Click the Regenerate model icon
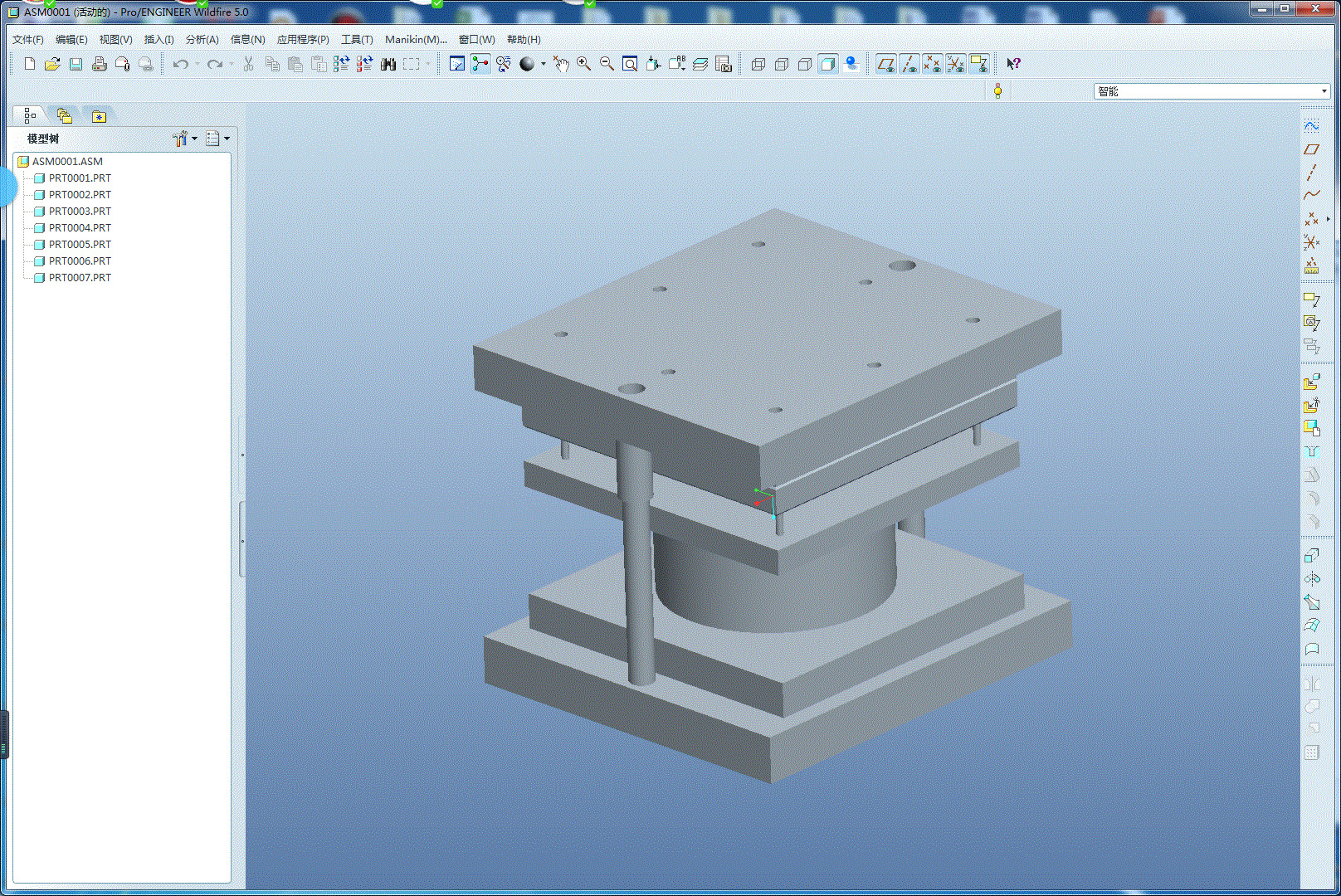 (x=341, y=64)
